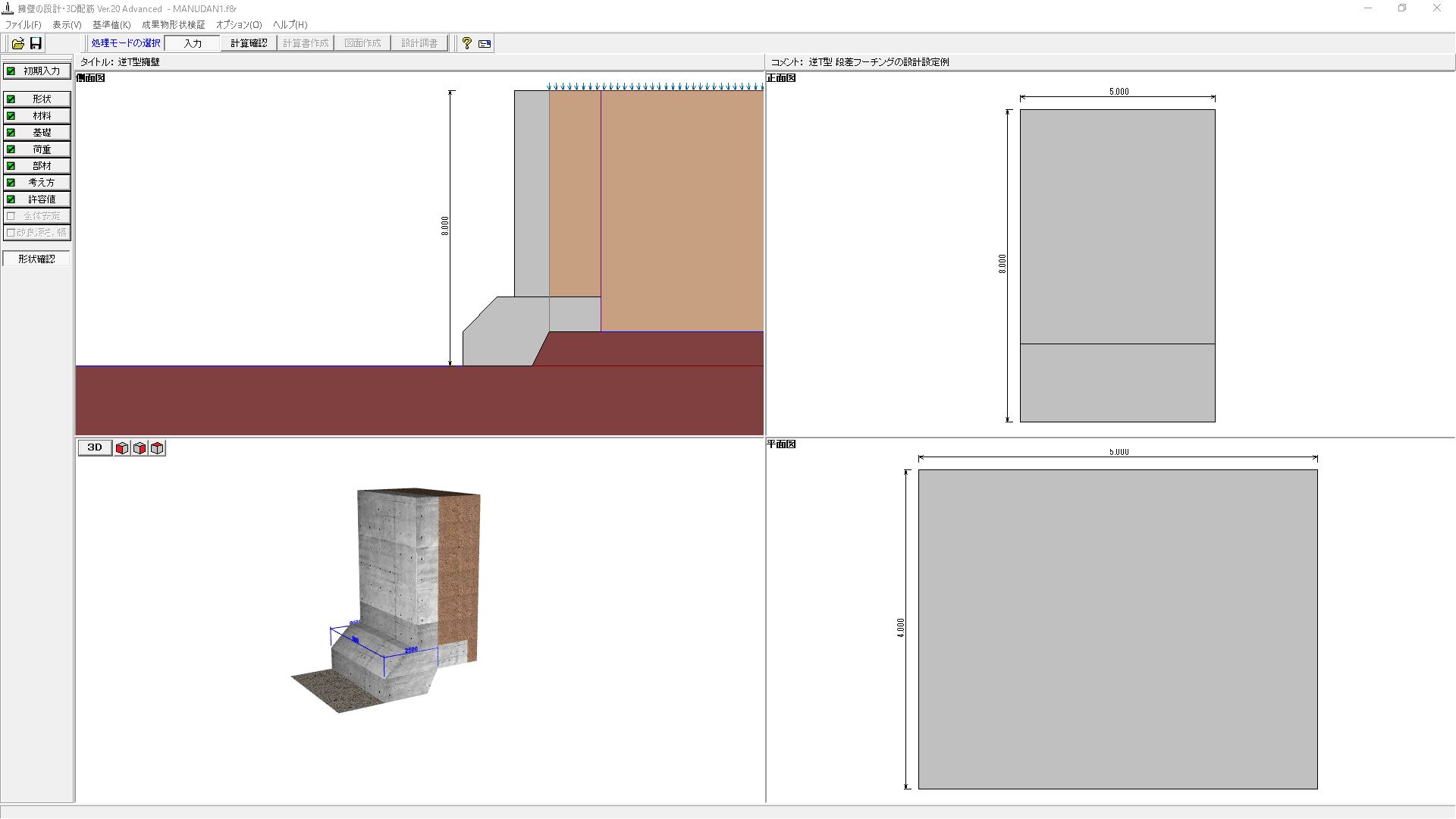Open the 表示(V) menu

click(67, 25)
